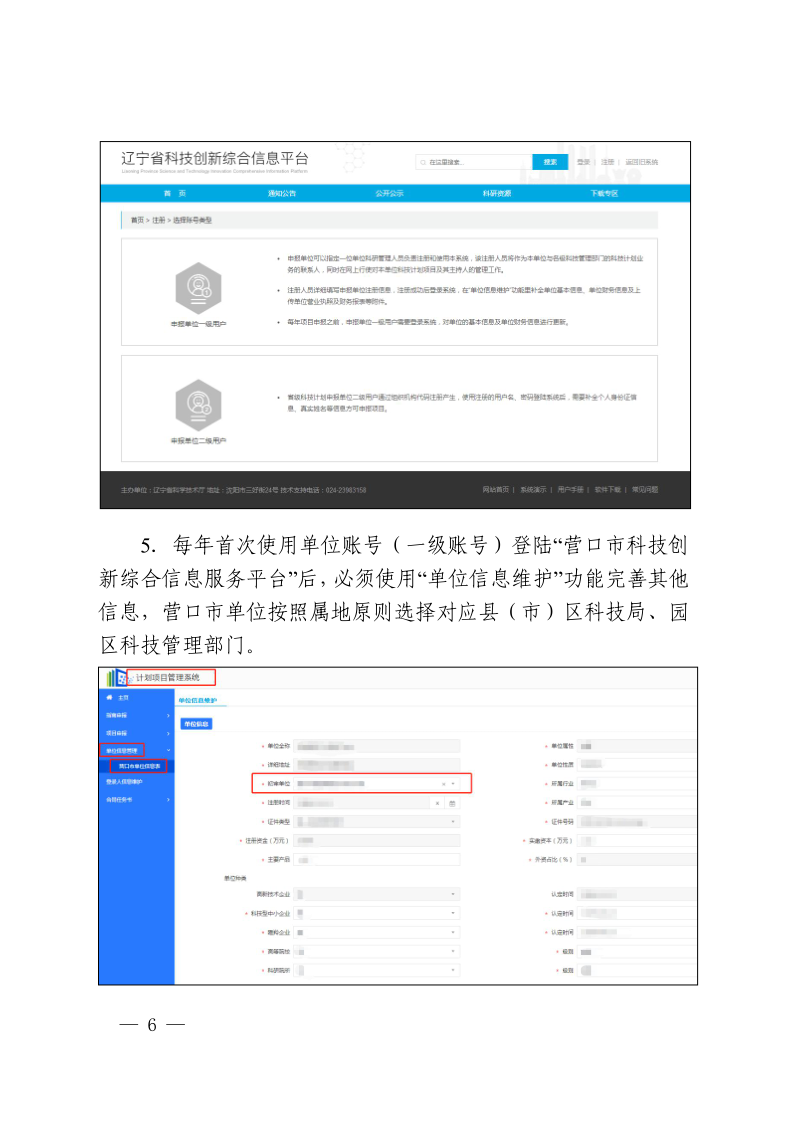
Task: Click the 申报单位一级用户 hexagon icon
Action: [x=197, y=288]
